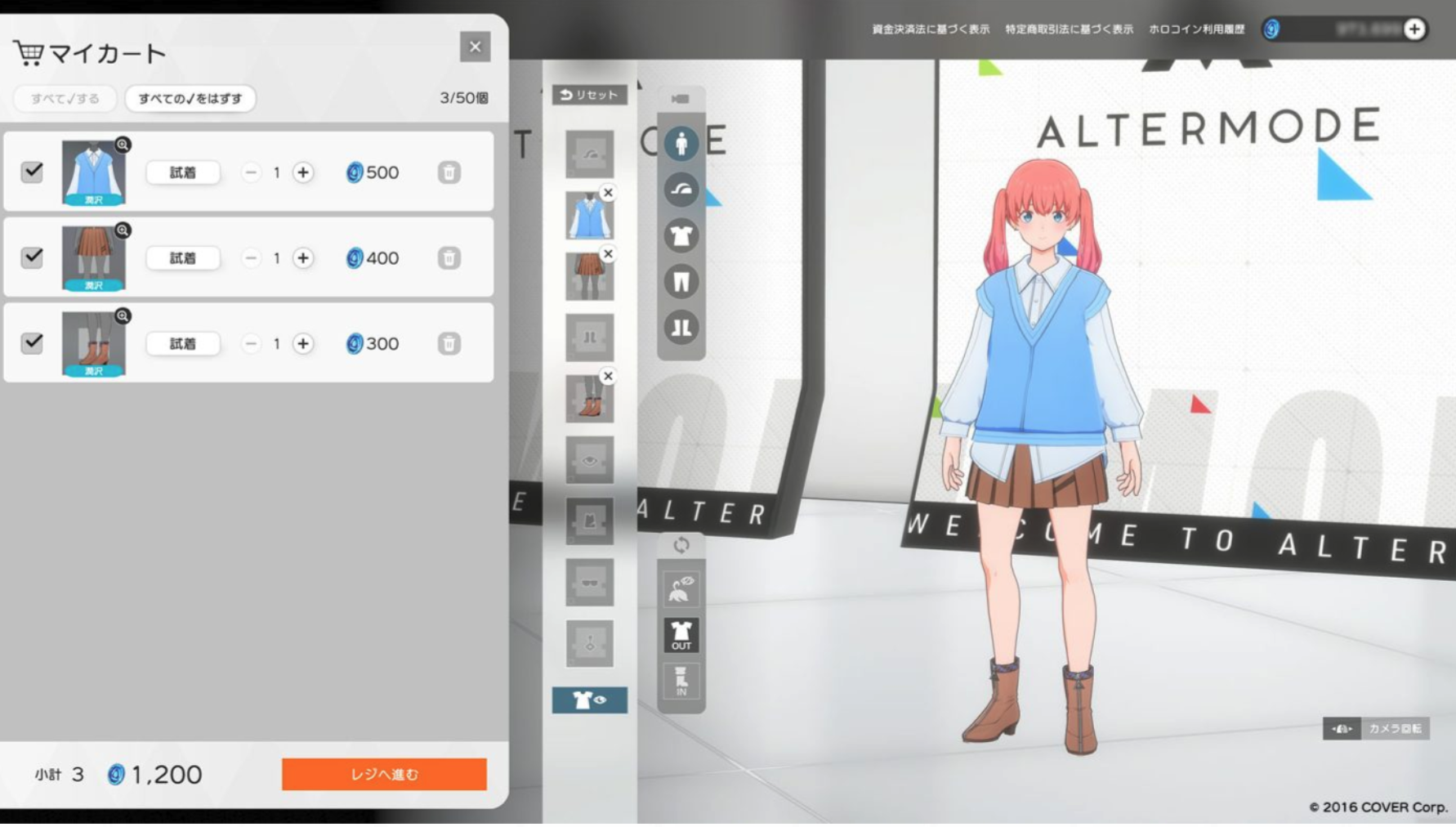Magnify the skirt cart thumbnail

tap(123, 230)
